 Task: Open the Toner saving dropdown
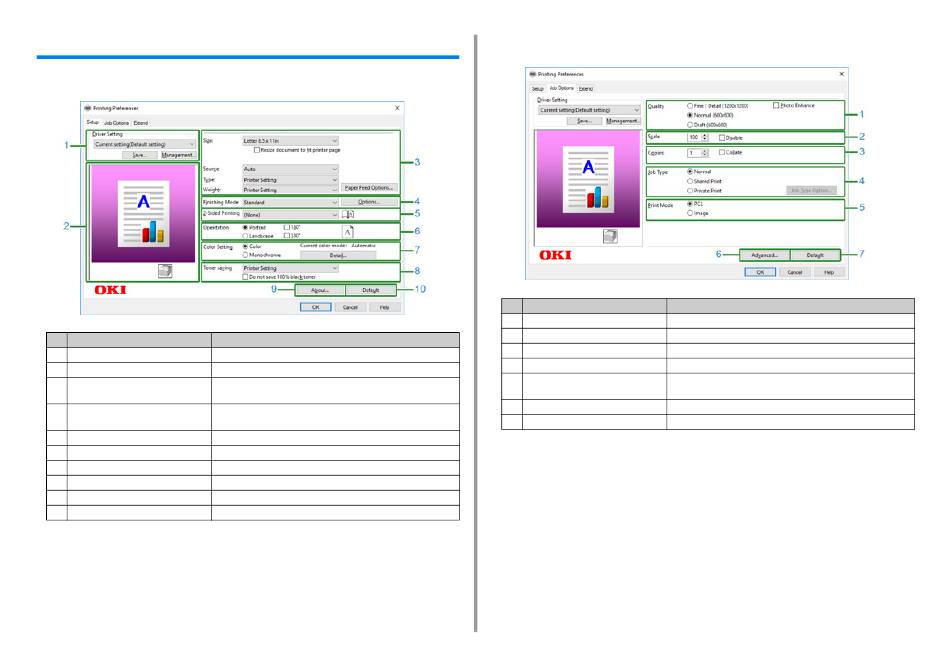pos(290,268)
